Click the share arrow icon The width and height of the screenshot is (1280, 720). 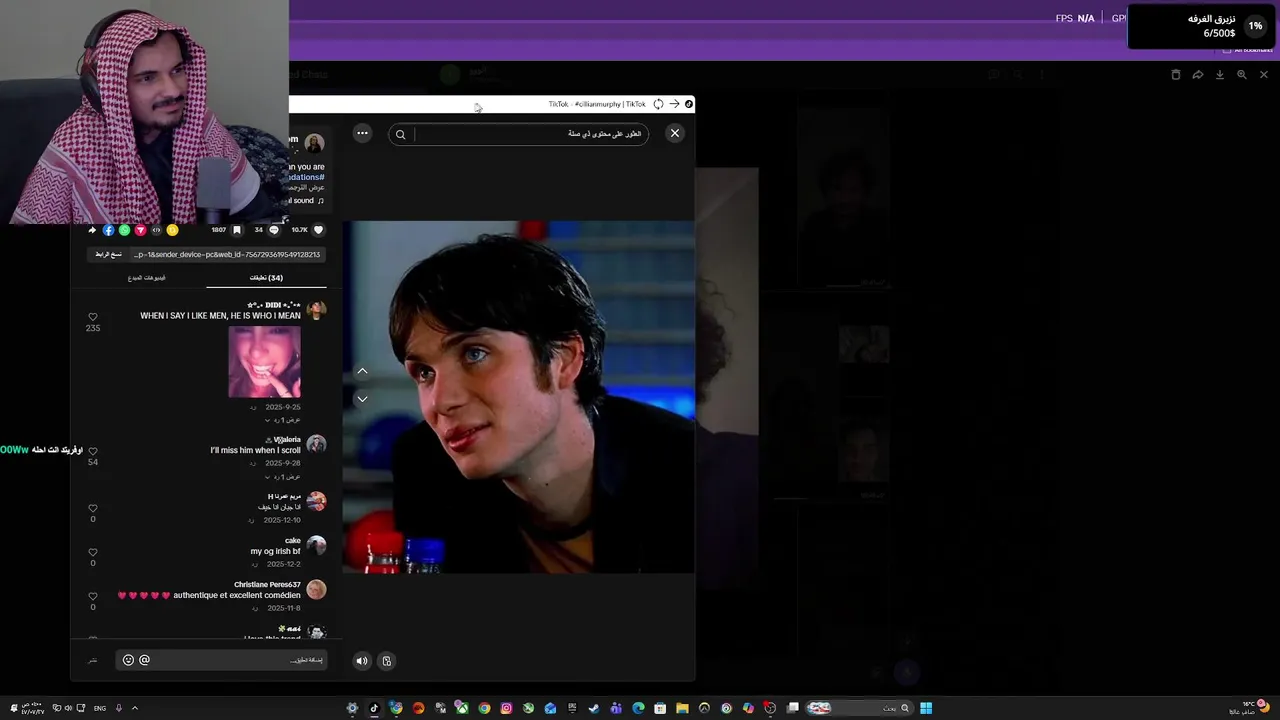click(92, 230)
